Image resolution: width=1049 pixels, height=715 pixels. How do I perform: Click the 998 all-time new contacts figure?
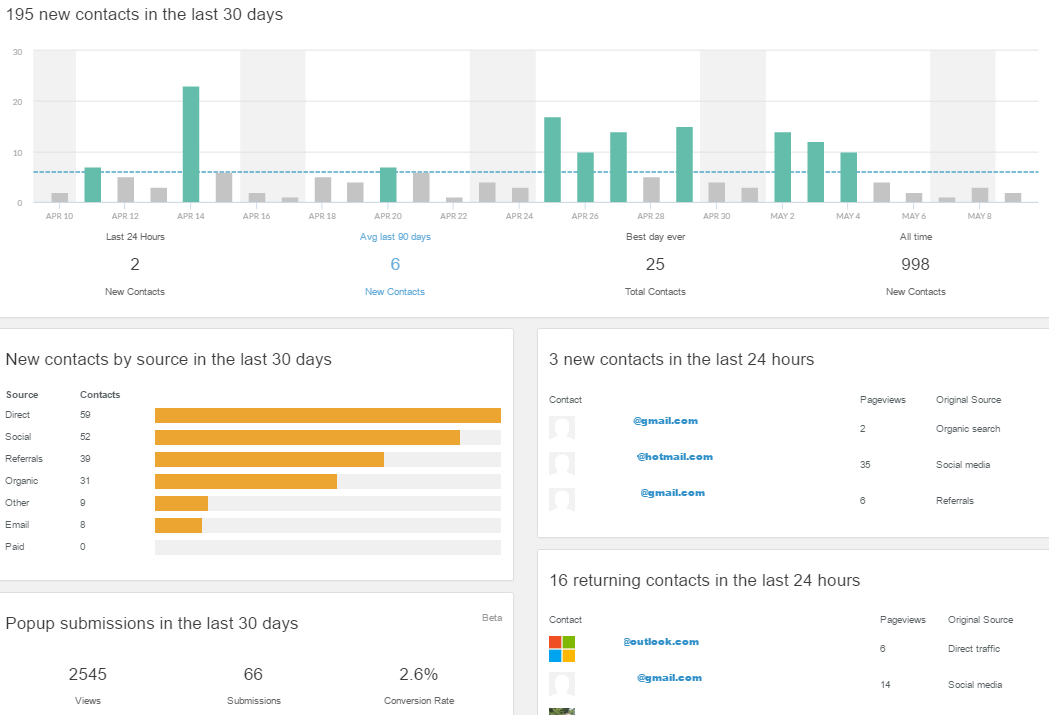pyautogui.click(x=915, y=264)
